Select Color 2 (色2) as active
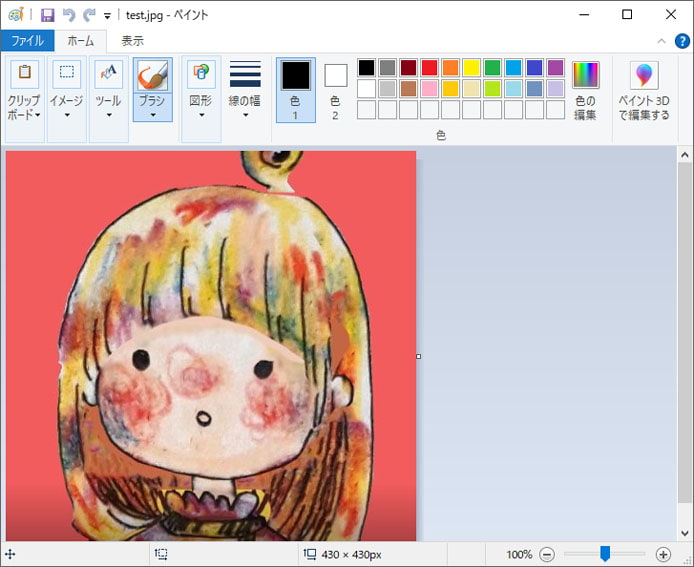The height and width of the screenshot is (567, 694). click(x=335, y=89)
